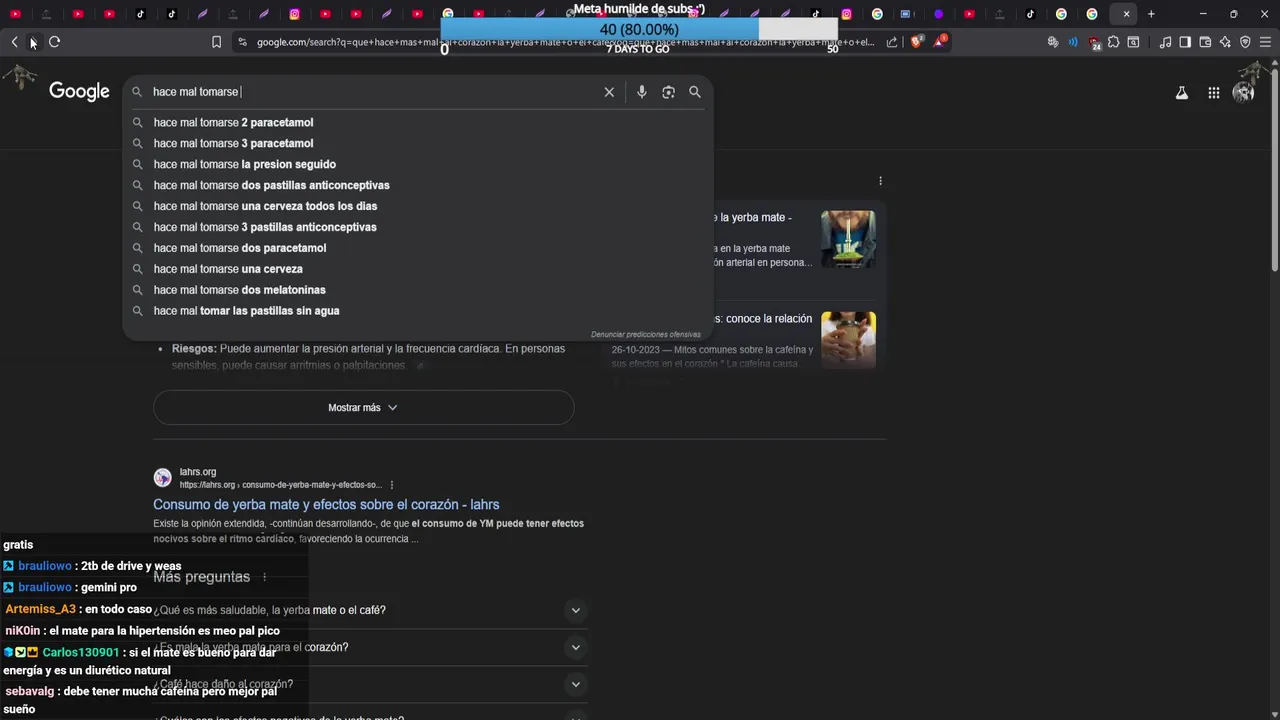Image resolution: width=1280 pixels, height=720 pixels.
Task: Open site settings icon beside the URL
Action: (x=242, y=42)
